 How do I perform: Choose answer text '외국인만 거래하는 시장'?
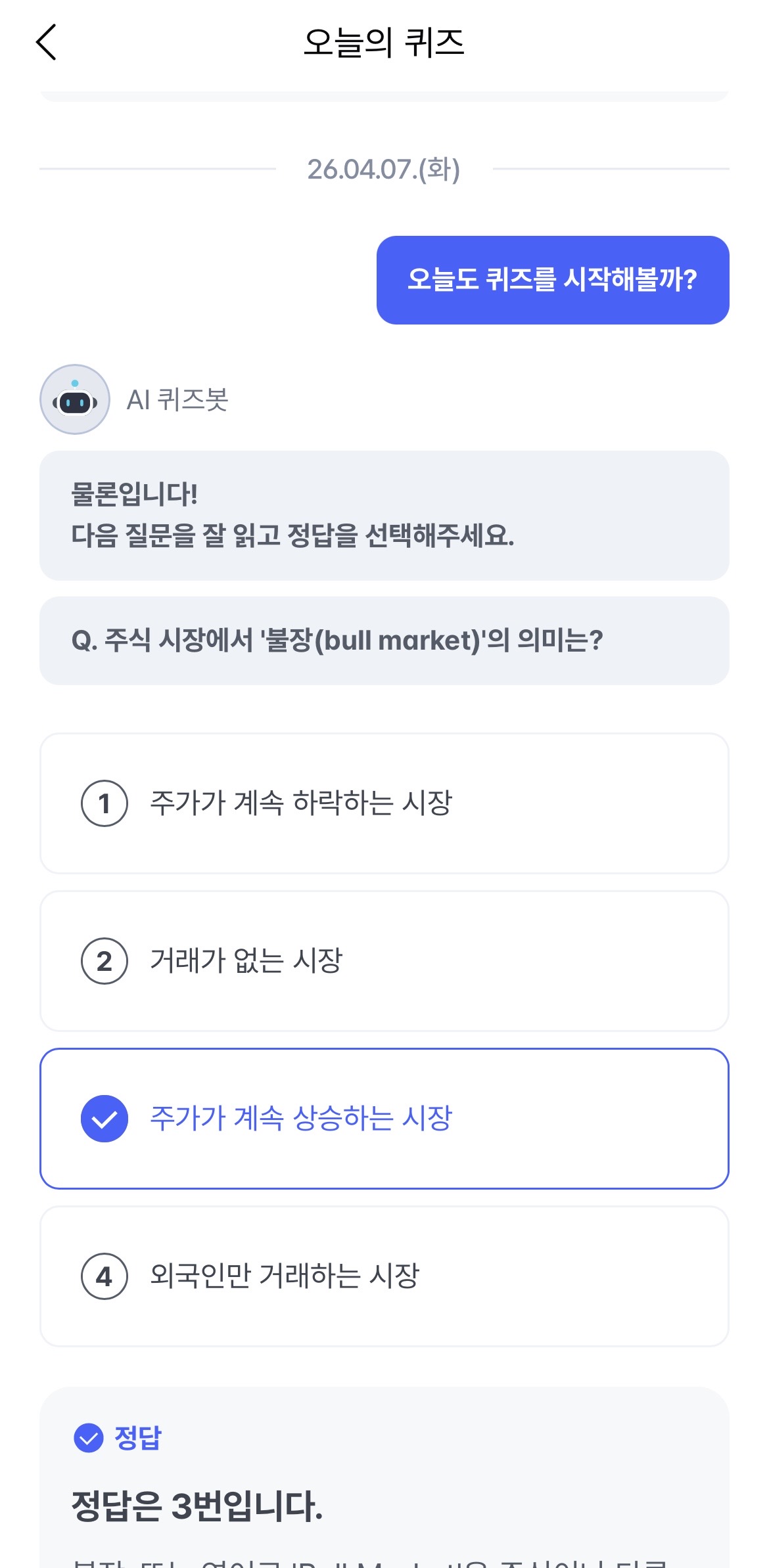point(285,1276)
